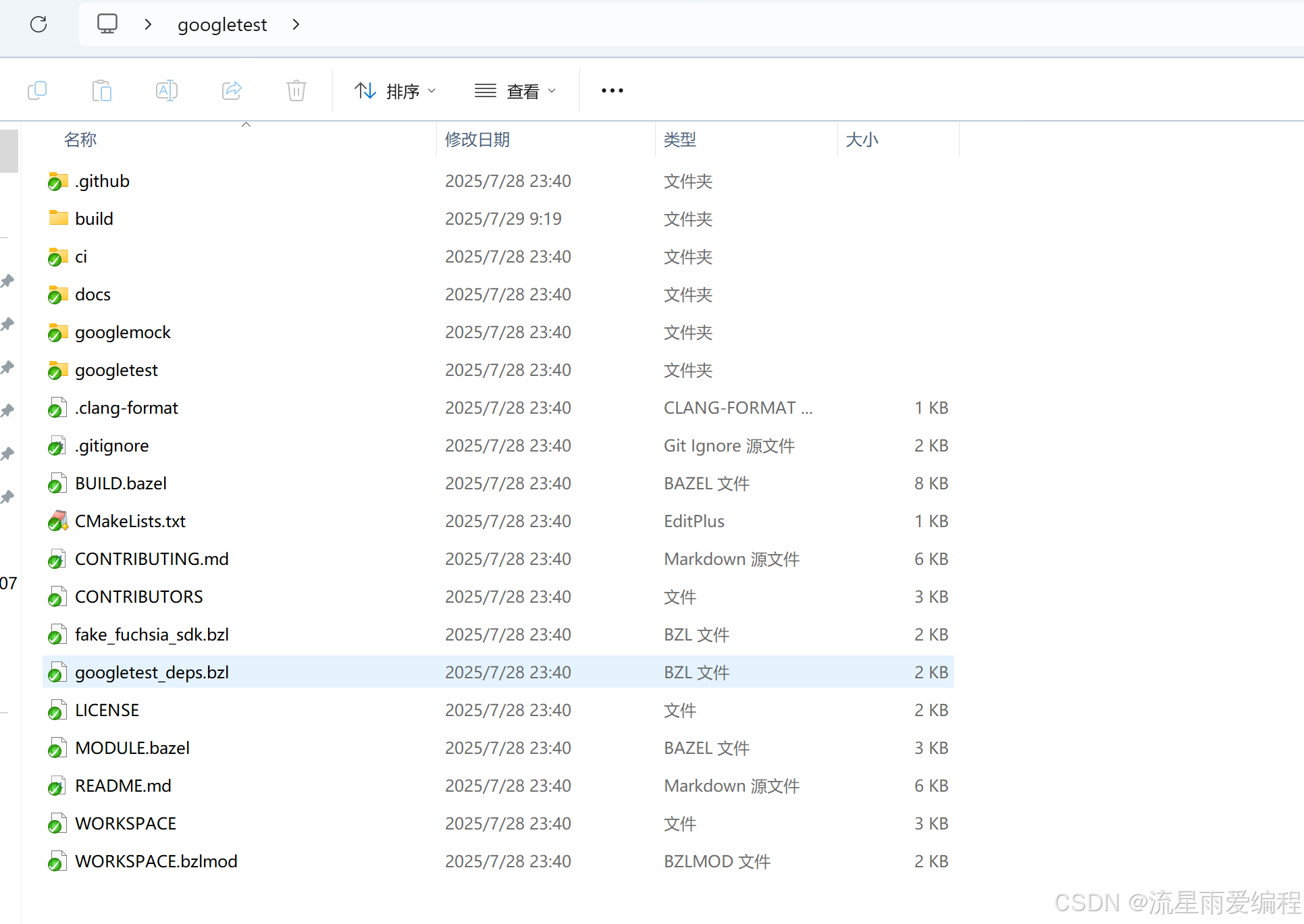The height and width of the screenshot is (924, 1304).
Task: Select the build folder icon
Action: point(58,218)
